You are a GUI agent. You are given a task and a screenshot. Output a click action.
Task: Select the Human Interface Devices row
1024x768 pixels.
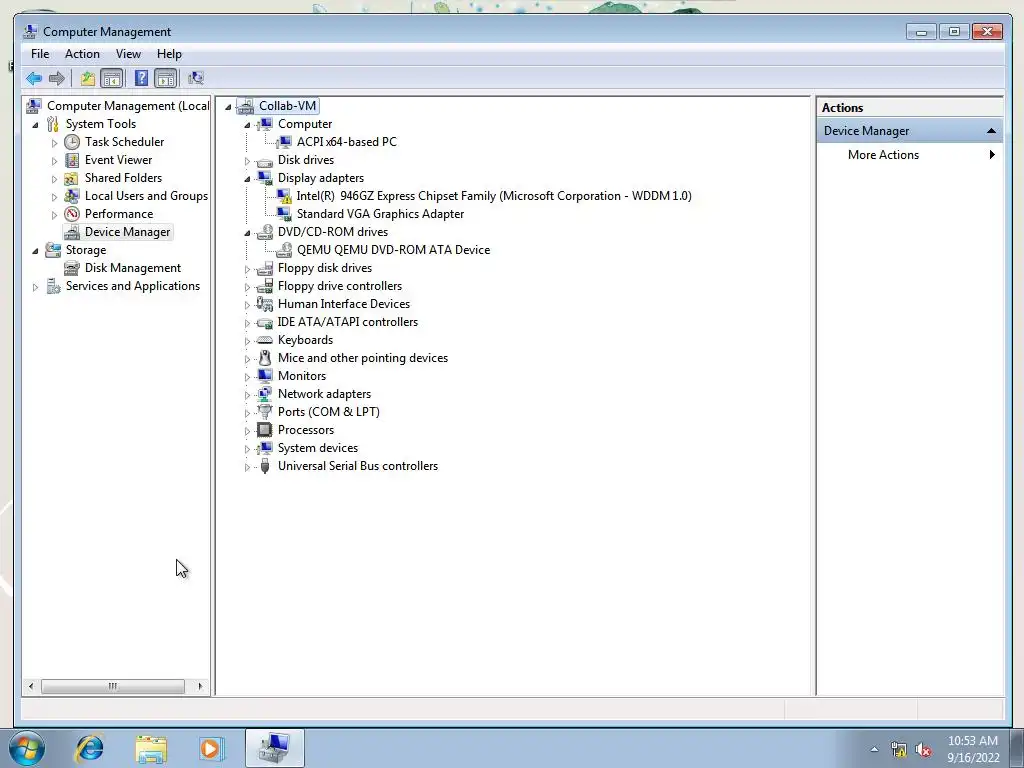(x=344, y=304)
